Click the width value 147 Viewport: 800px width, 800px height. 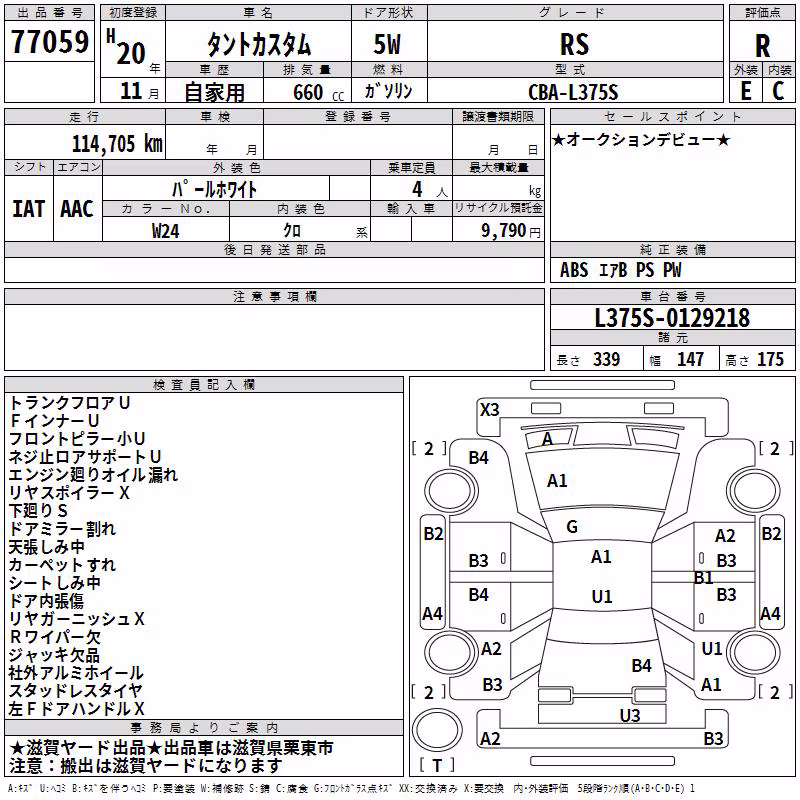tap(690, 360)
